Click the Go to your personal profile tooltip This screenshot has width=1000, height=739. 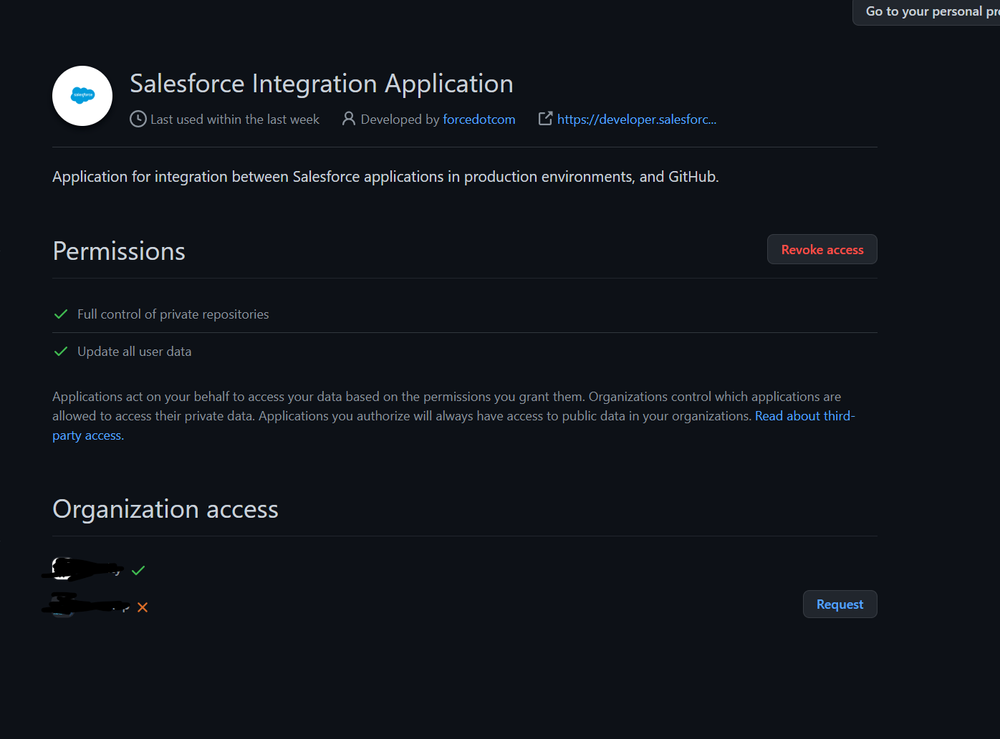930,12
